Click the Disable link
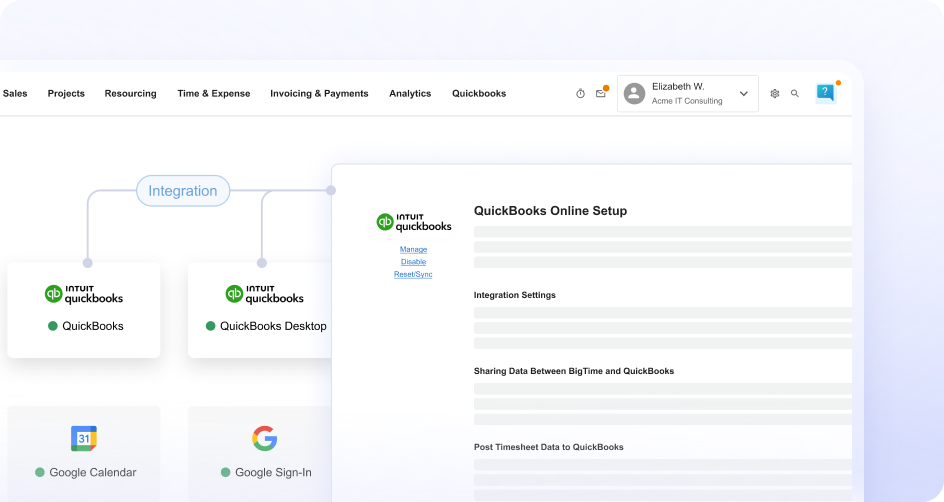This screenshot has width=944, height=502. [413, 262]
